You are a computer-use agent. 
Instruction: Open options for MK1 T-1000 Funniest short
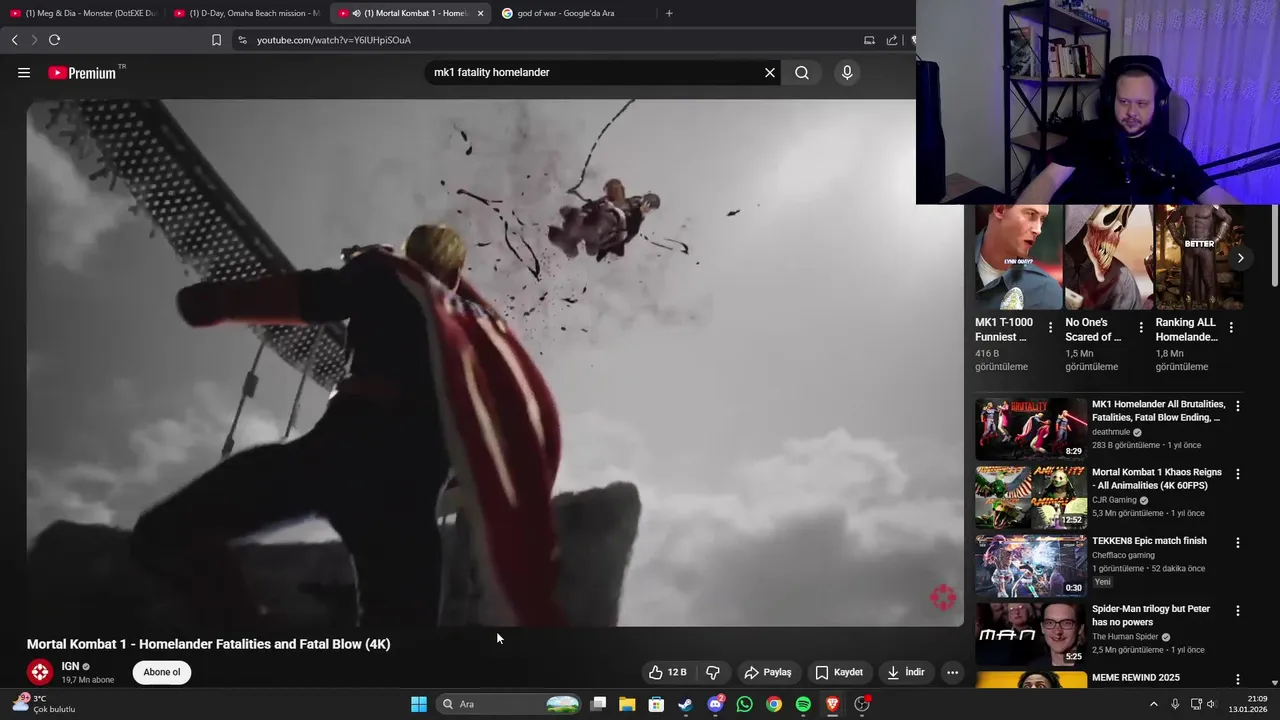click(1050, 328)
